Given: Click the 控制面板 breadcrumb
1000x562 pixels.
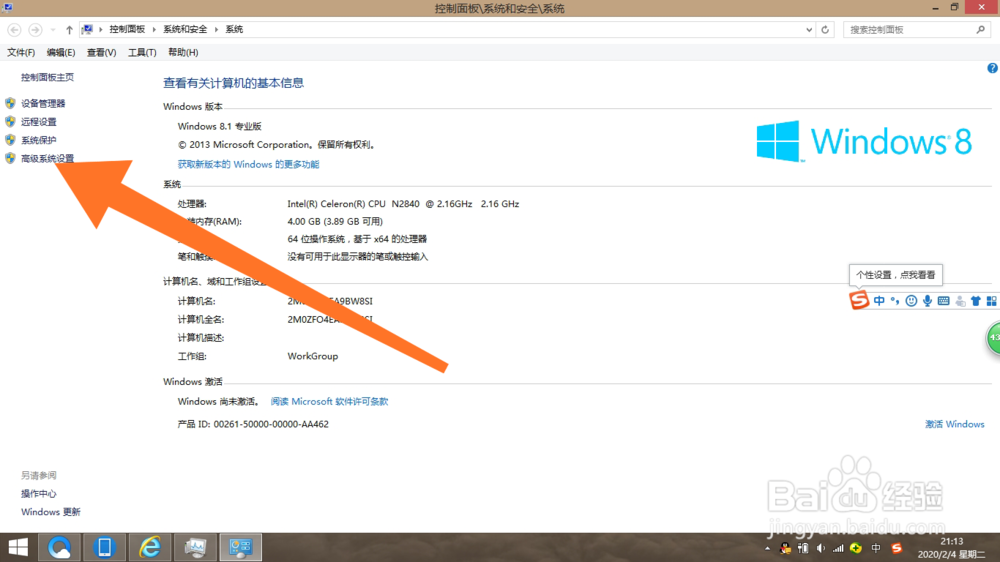Looking at the screenshot, I should [127, 29].
